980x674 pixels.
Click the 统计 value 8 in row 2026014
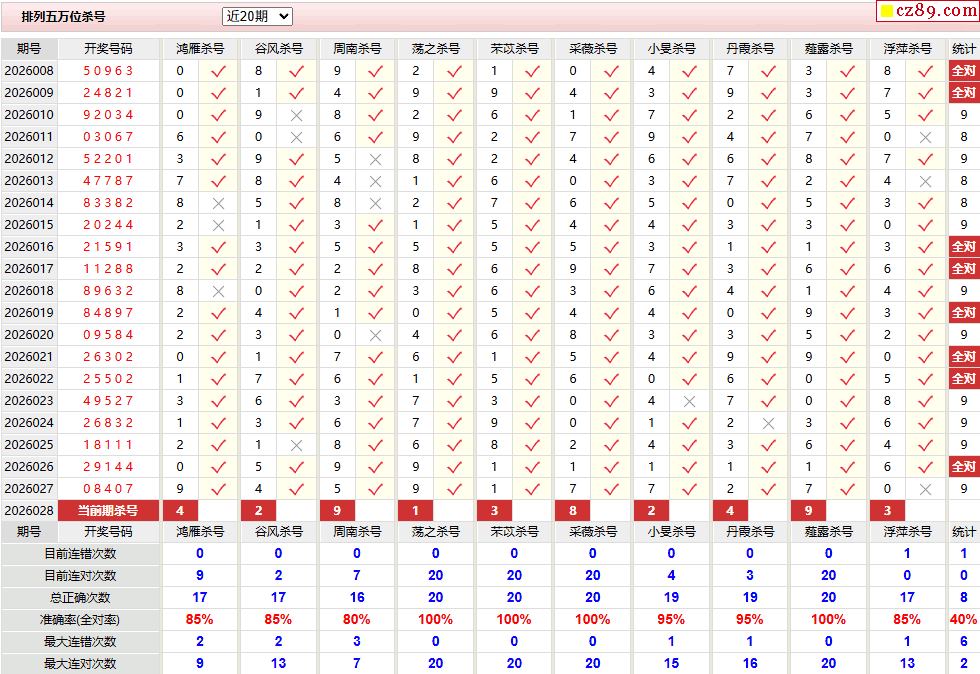(963, 203)
